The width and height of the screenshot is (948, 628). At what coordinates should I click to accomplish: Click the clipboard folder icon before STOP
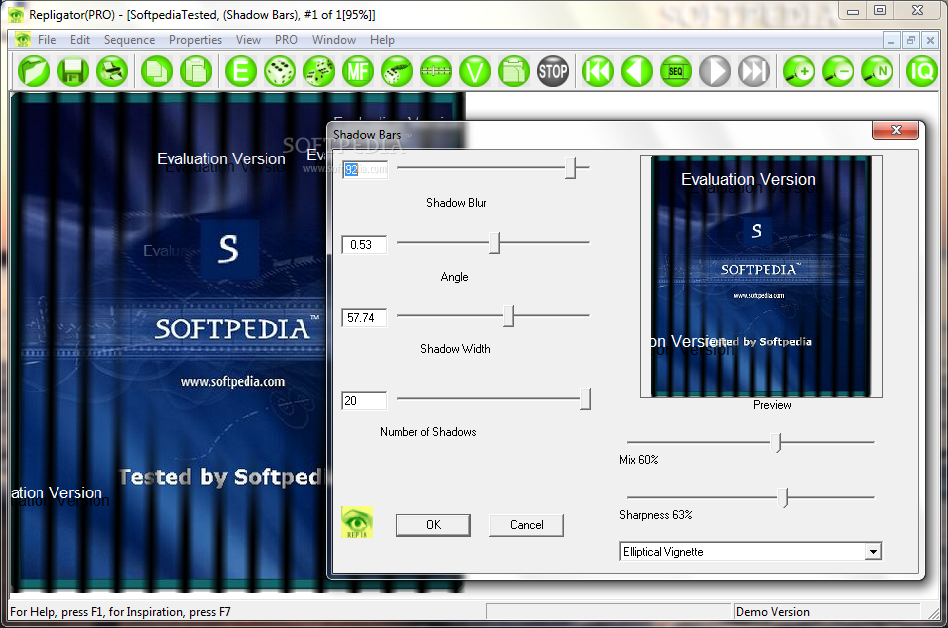514,71
